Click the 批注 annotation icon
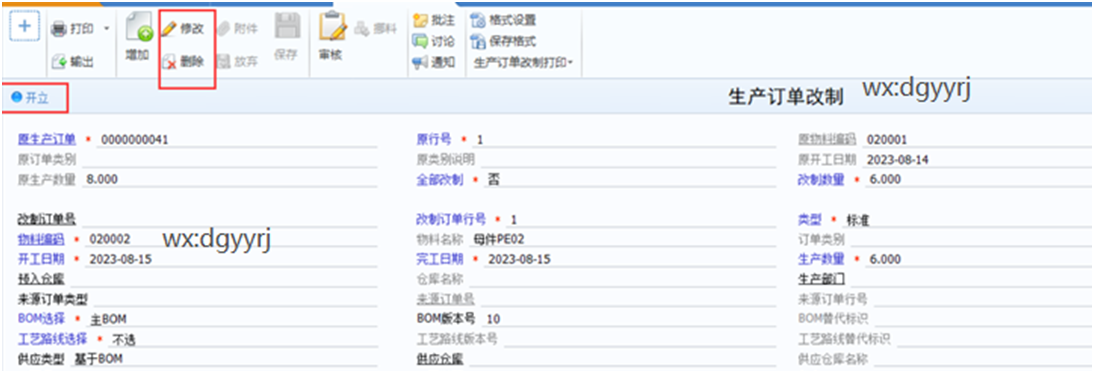Image resolution: width=1094 pixels, height=373 pixels. tap(420, 20)
